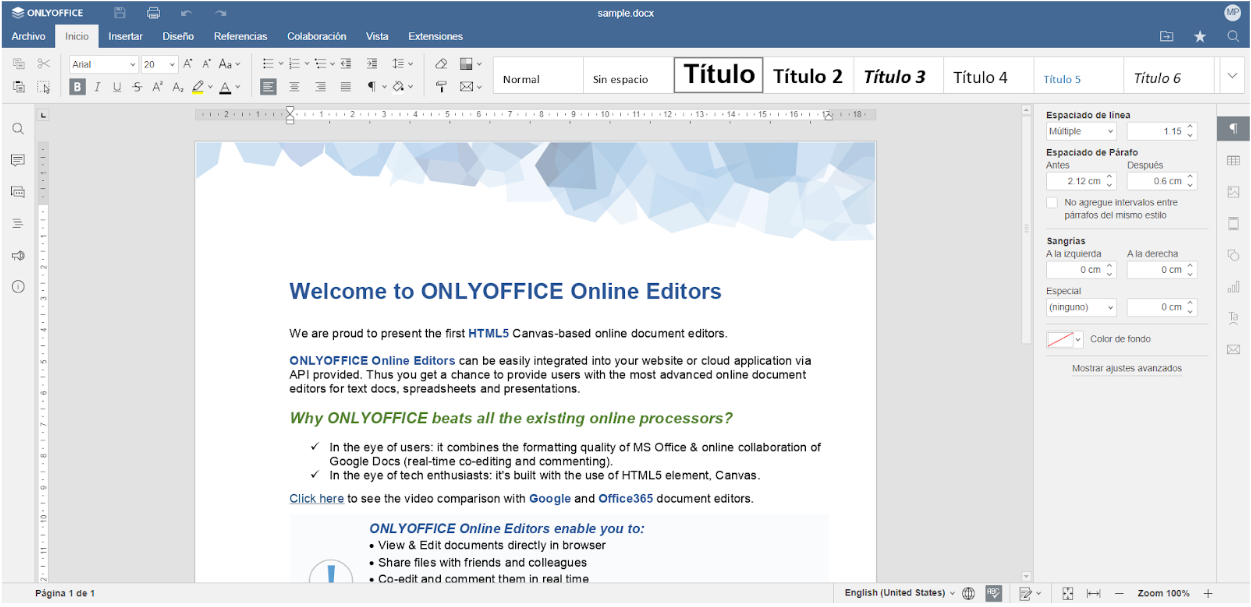
Task: Open the Archivo menu
Action: (28, 36)
